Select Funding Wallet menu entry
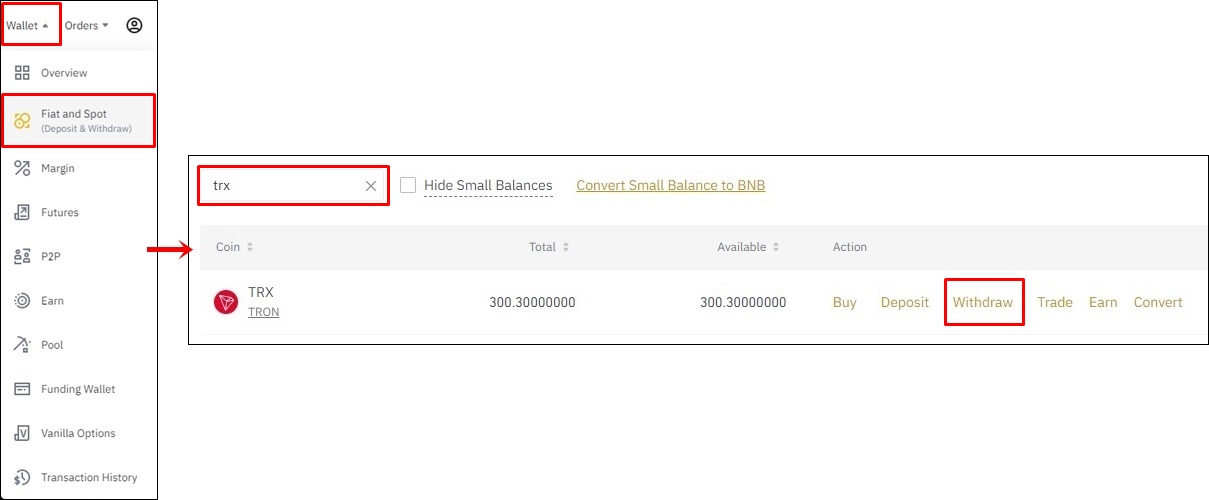This screenshot has width=1209, height=500. click(x=79, y=389)
